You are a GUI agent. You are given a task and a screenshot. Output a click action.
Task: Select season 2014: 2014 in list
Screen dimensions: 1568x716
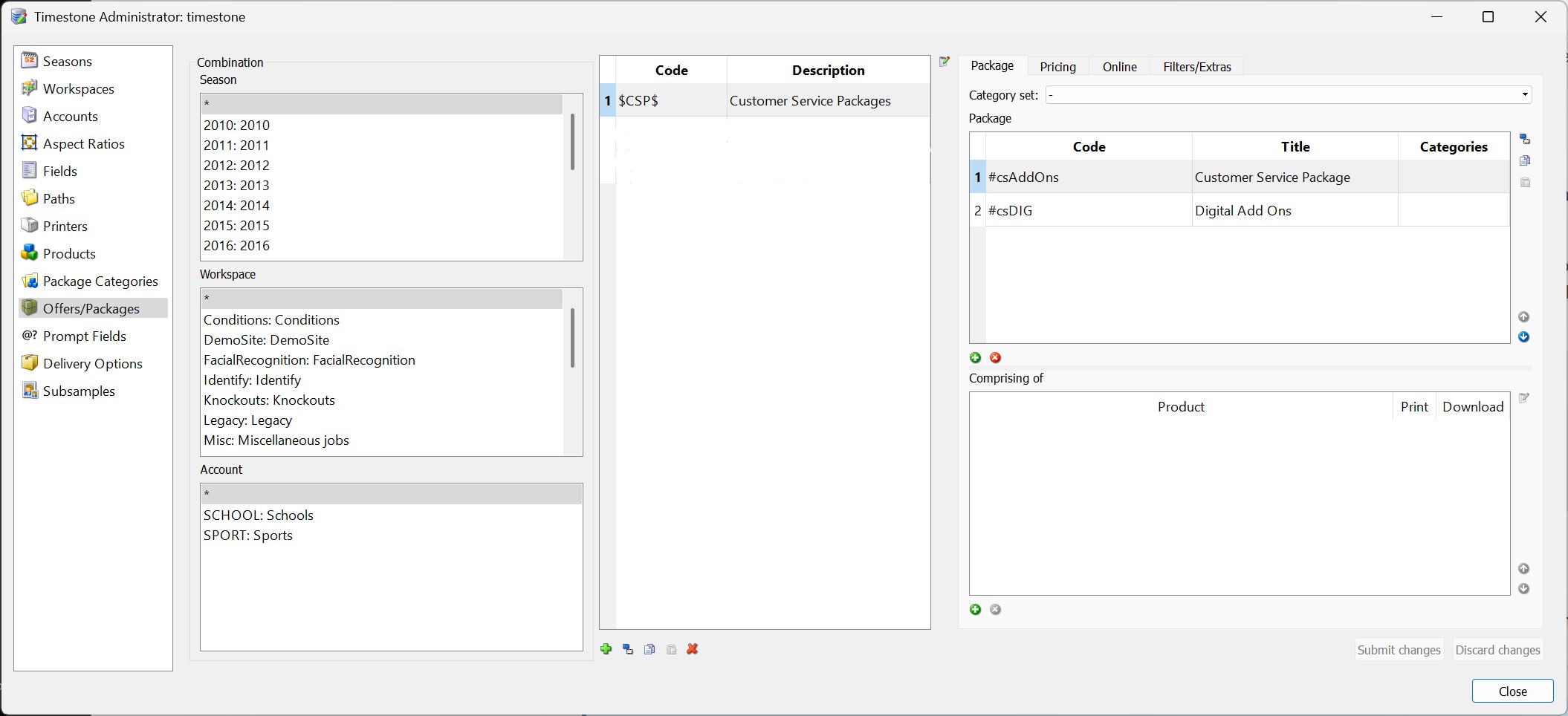pyautogui.click(x=236, y=206)
